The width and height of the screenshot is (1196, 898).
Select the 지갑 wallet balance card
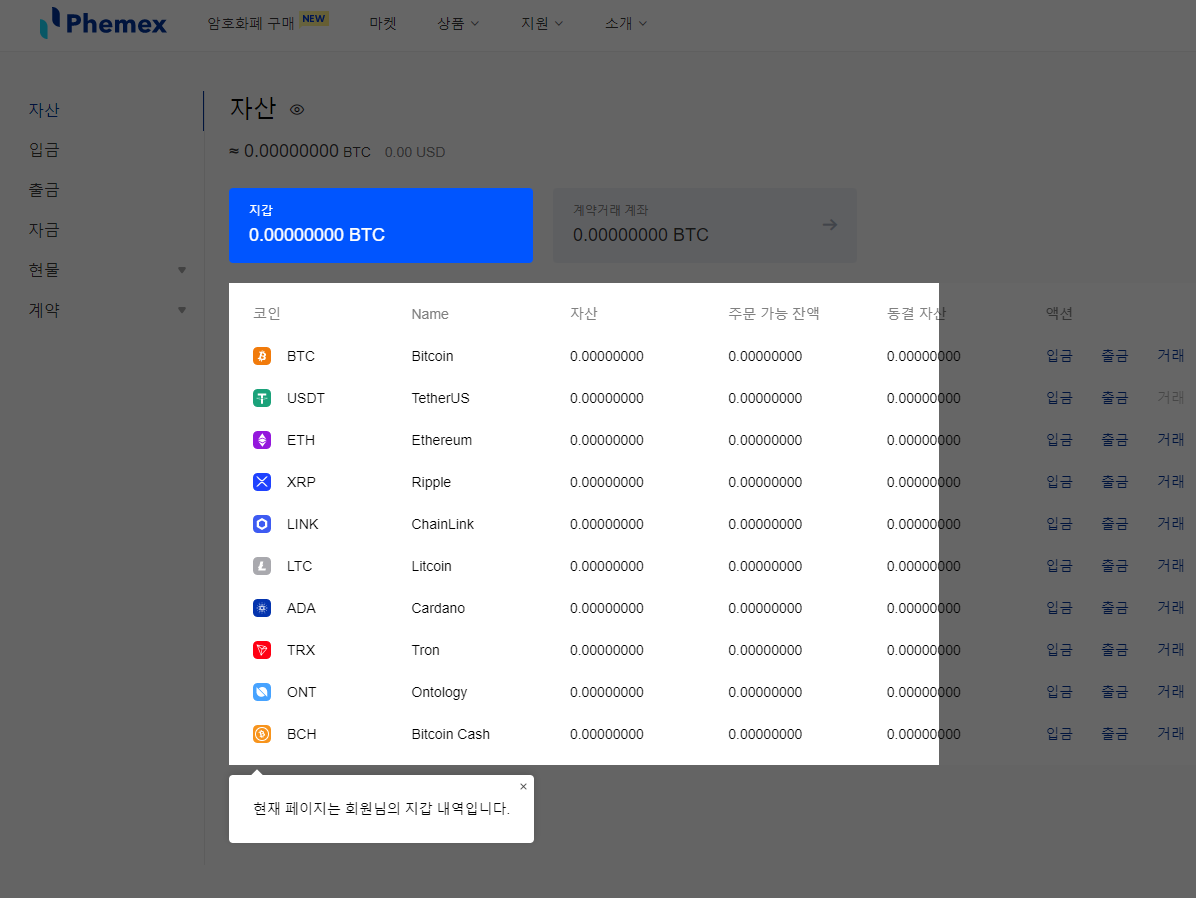point(381,225)
